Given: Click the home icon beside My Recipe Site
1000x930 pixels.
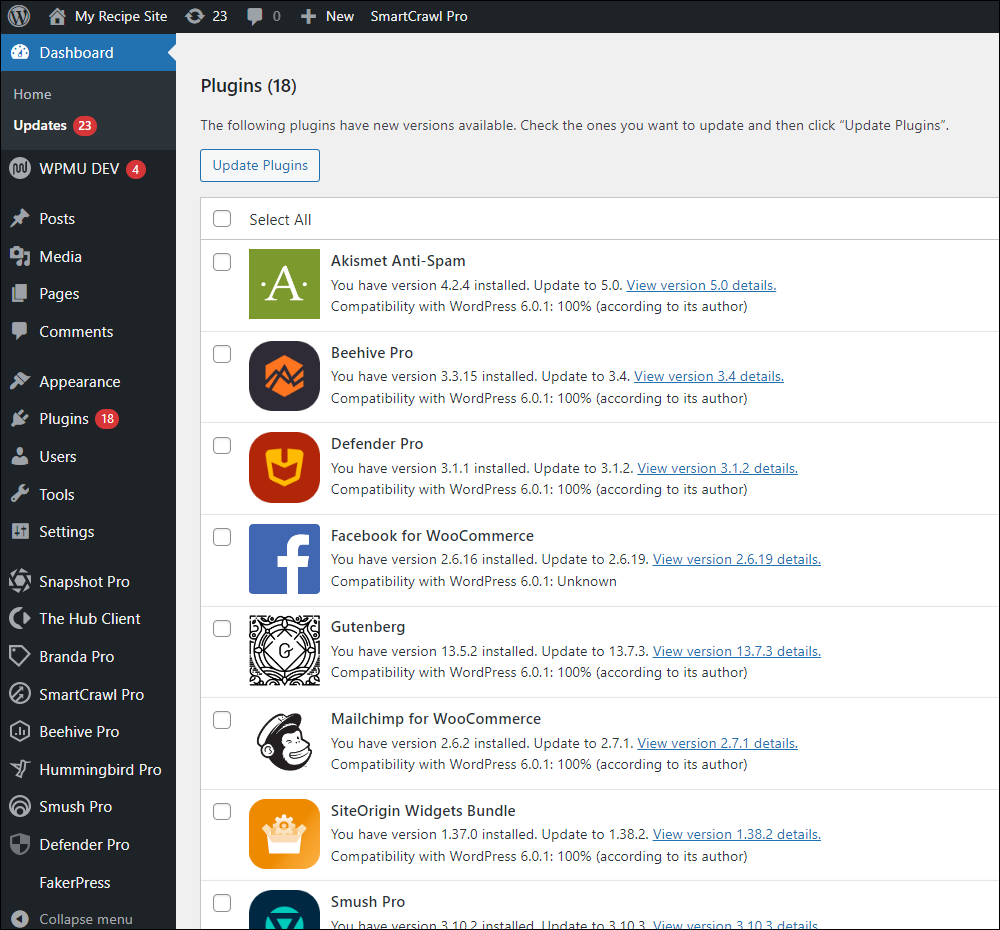Looking at the screenshot, I should tap(57, 16).
